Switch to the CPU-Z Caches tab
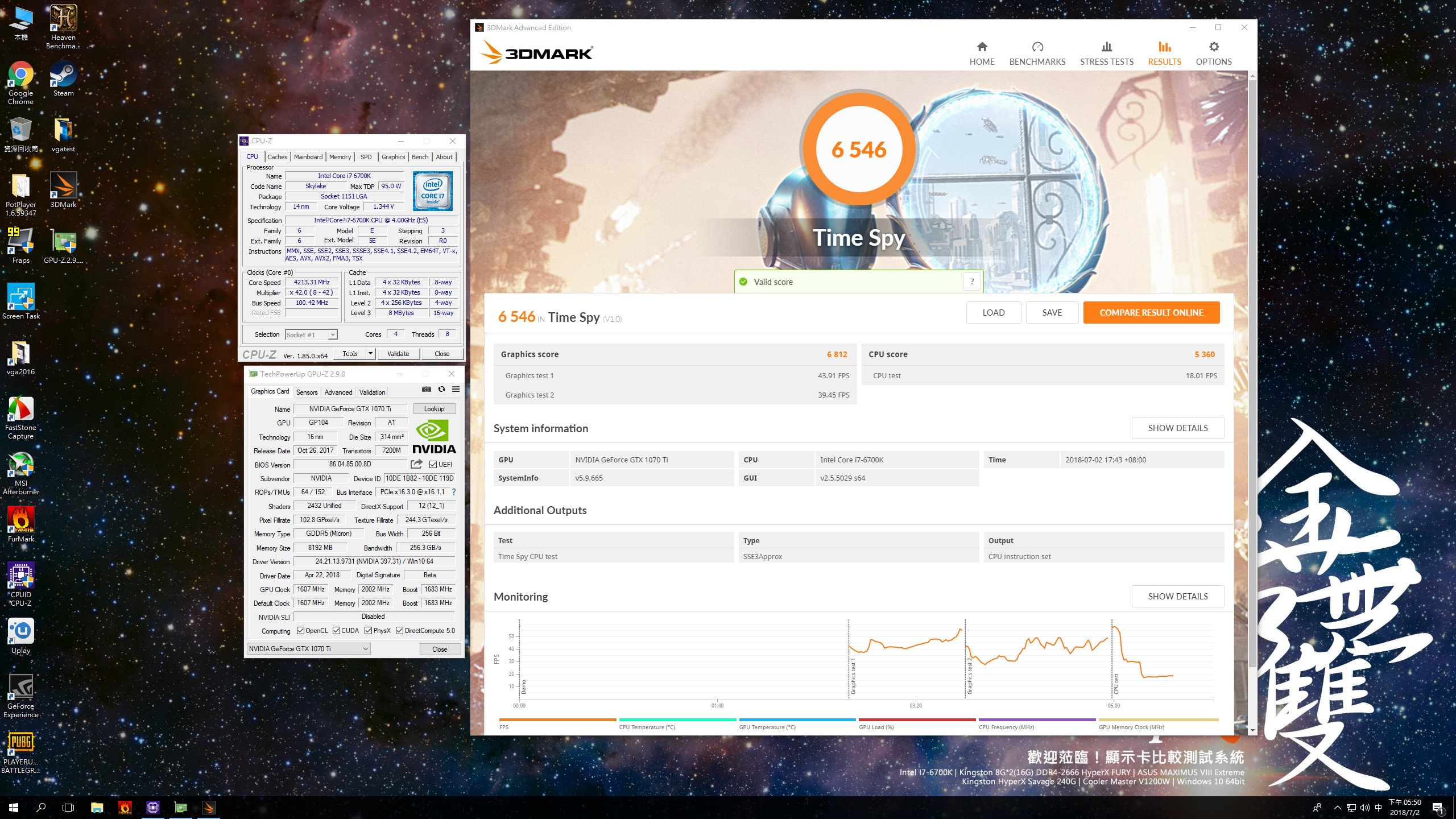The width and height of the screenshot is (1456, 819). point(277,157)
